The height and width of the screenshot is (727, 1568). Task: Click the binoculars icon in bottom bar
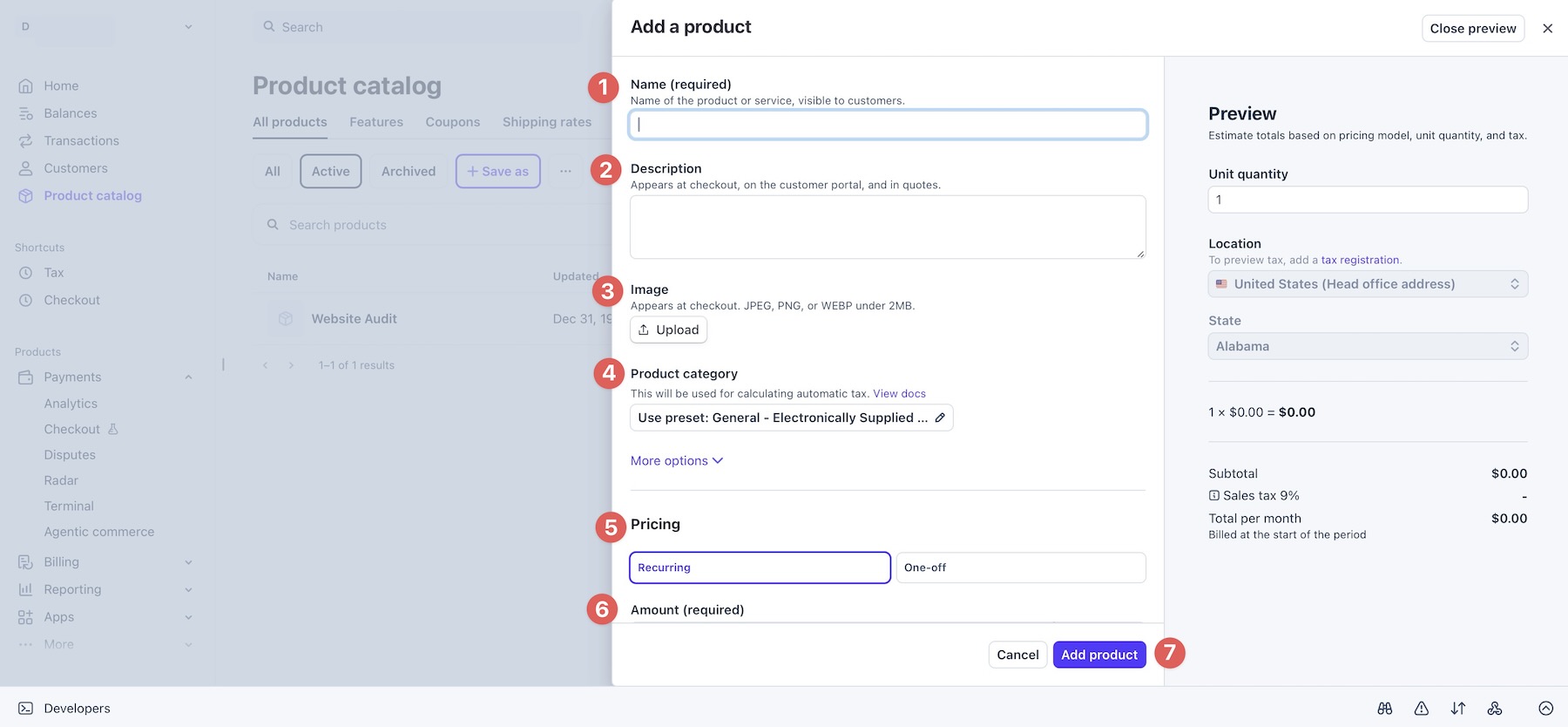click(x=1385, y=709)
